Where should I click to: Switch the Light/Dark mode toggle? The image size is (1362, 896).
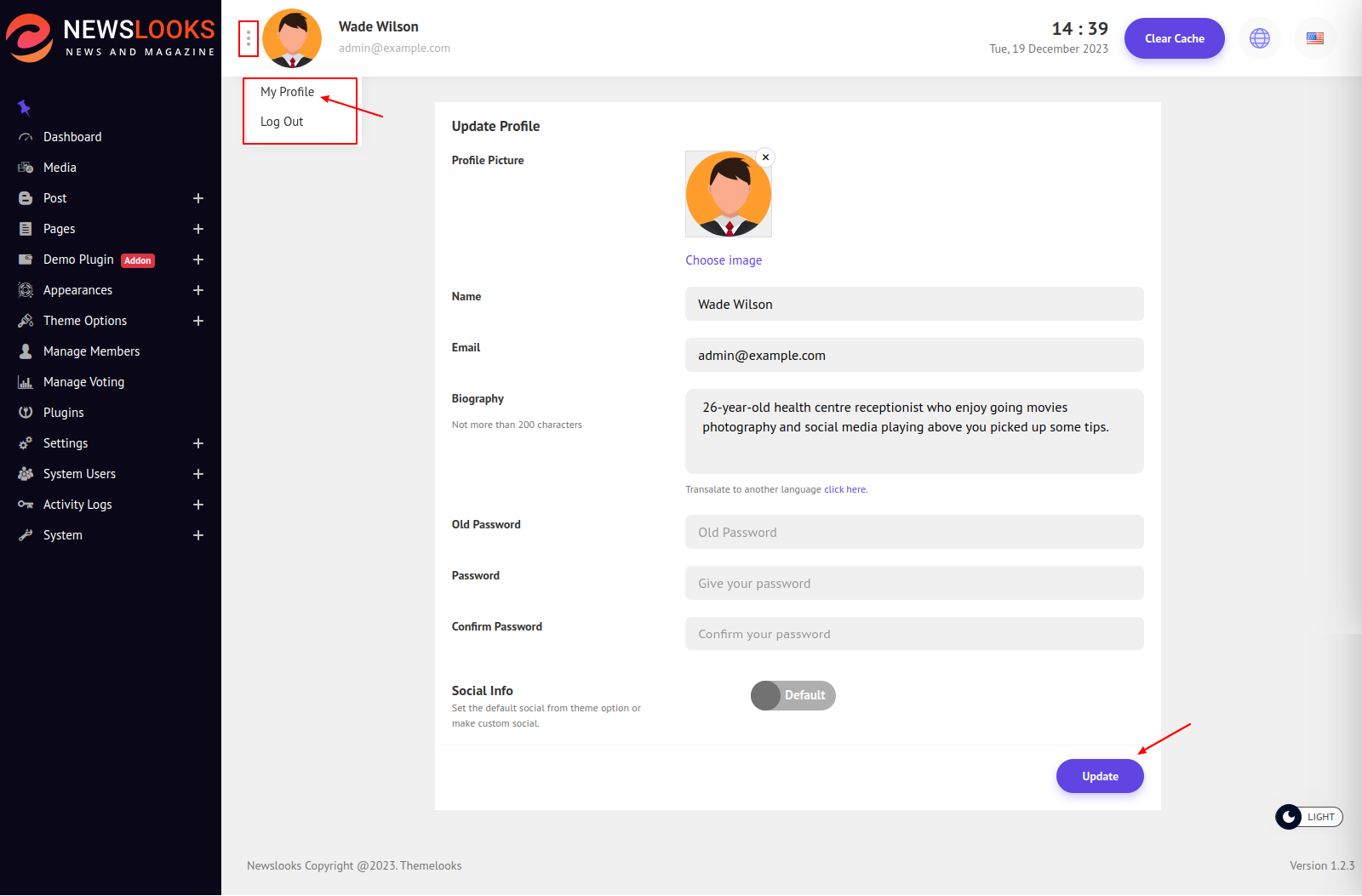(x=1308, y=817)
